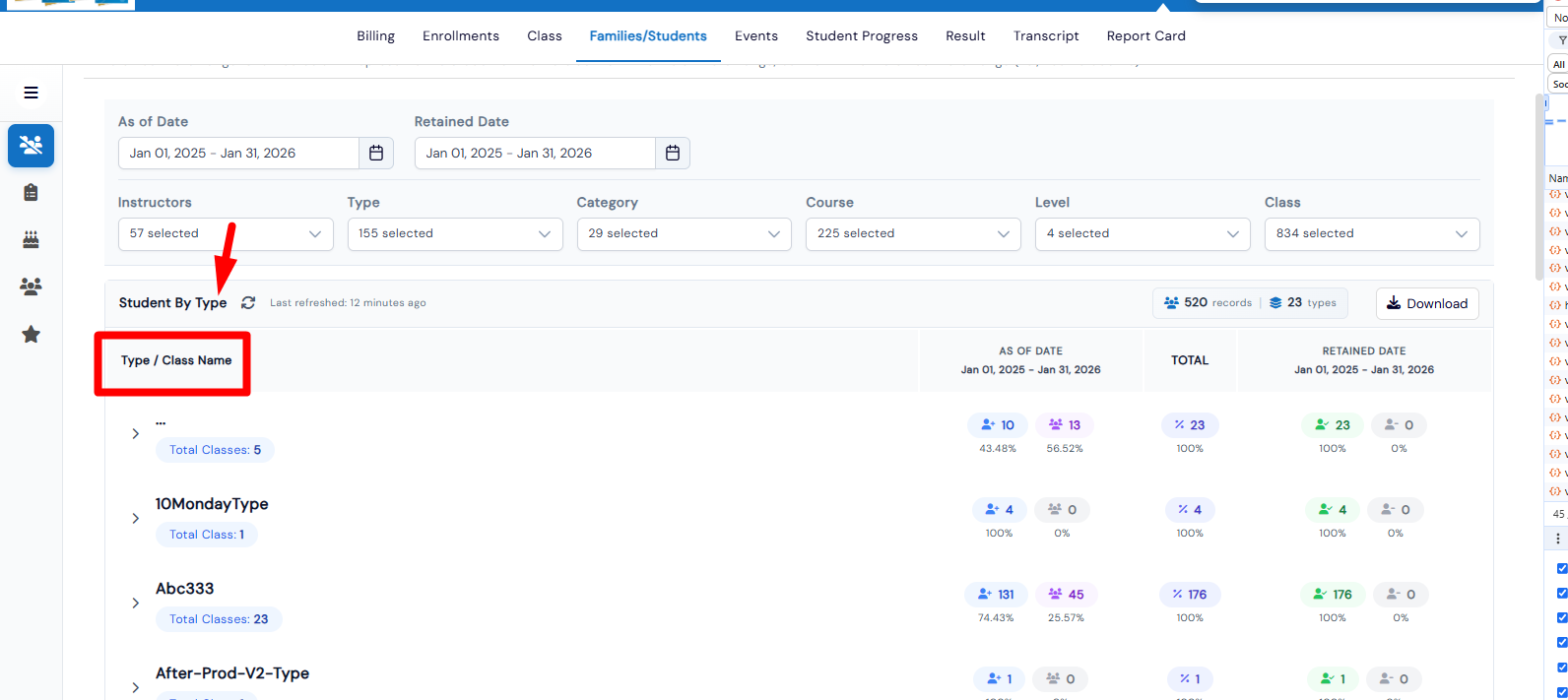Click the retained 23 badge in '...' row

(1333, 425)
